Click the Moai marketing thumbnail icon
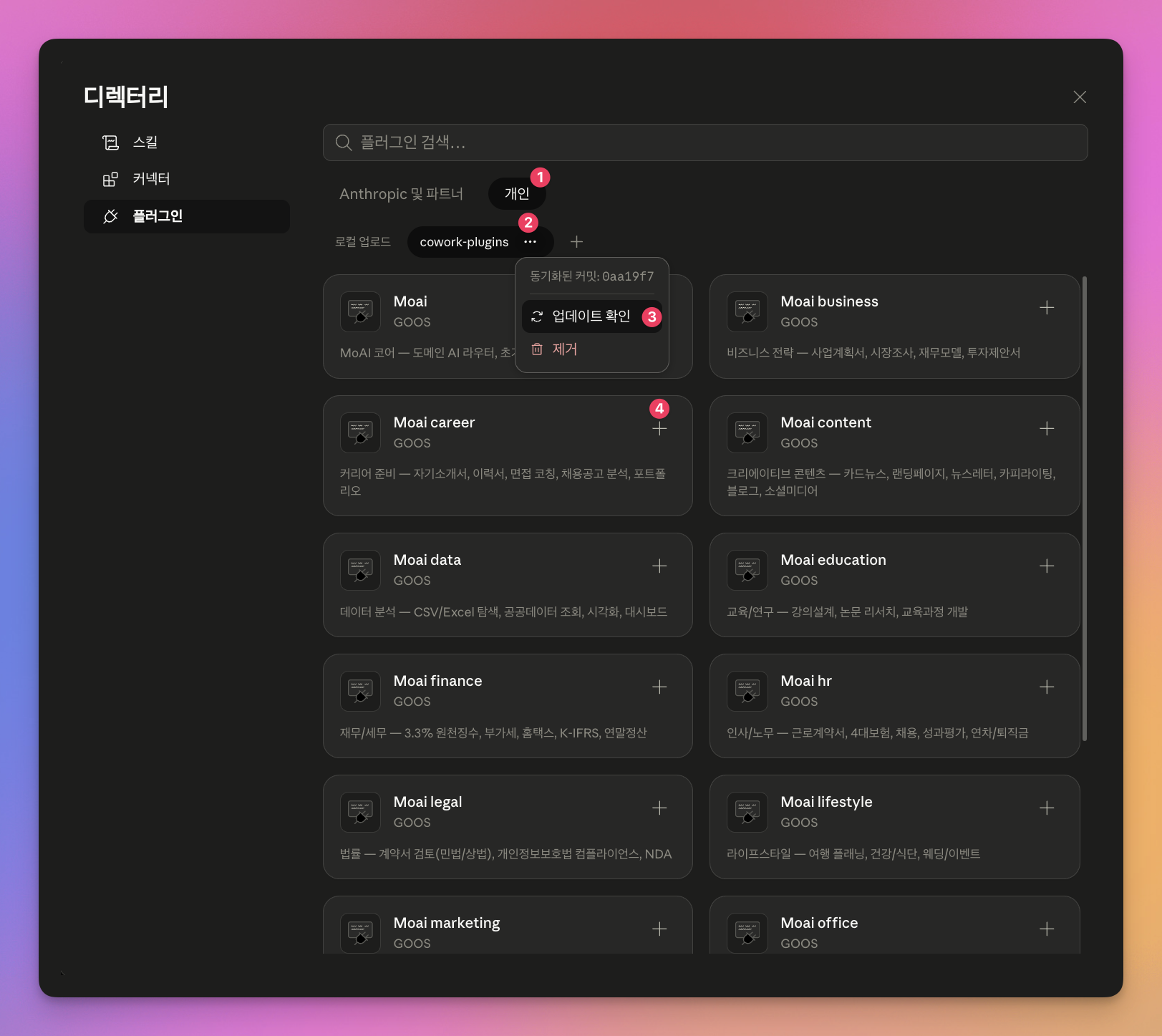This screenshot has height=1036, width=1162. pyautogui.click(x=360, y=933)
